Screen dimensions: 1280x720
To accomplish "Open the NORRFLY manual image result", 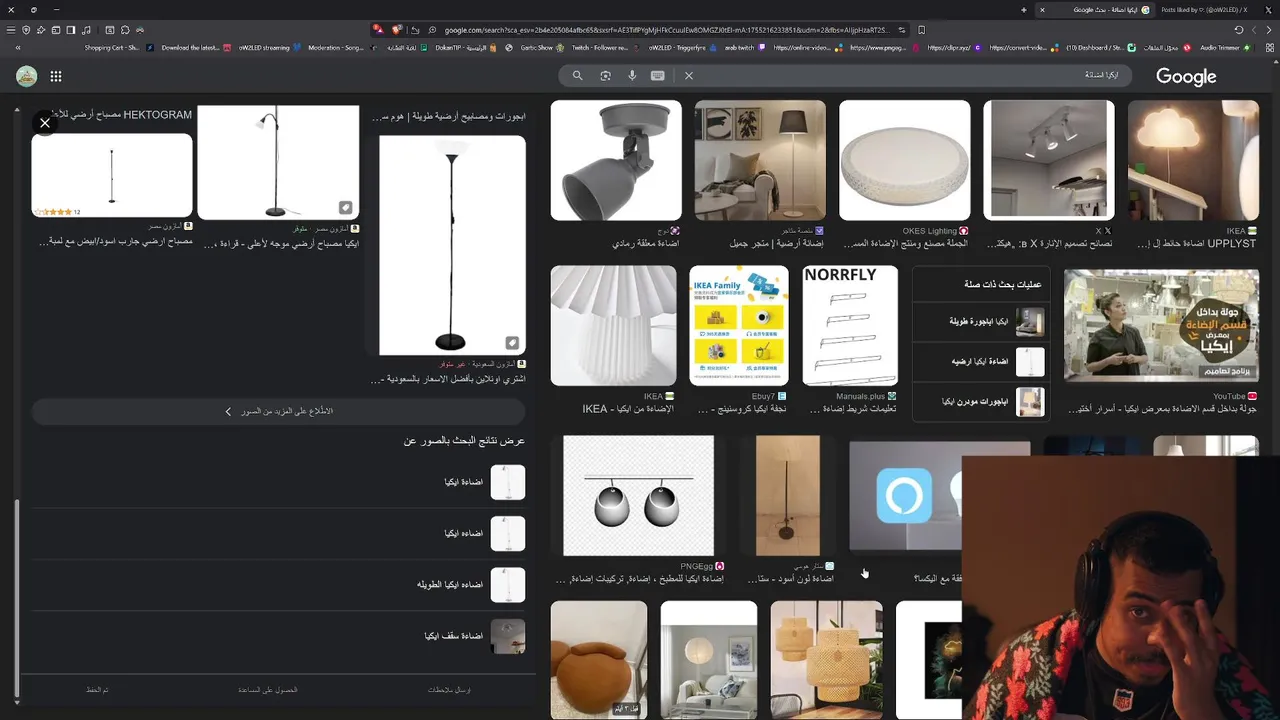I will tap(850, 325).
